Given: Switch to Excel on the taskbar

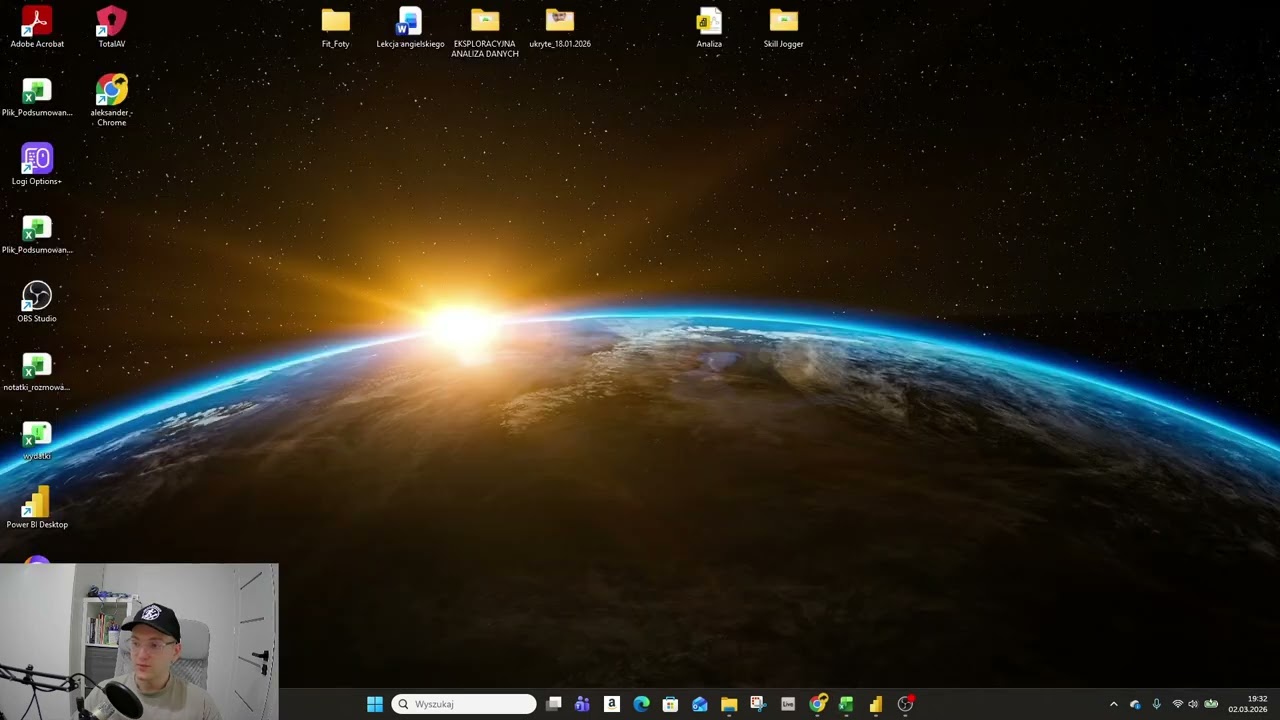Looking at the screenshot, I should (x=846, y=704).
